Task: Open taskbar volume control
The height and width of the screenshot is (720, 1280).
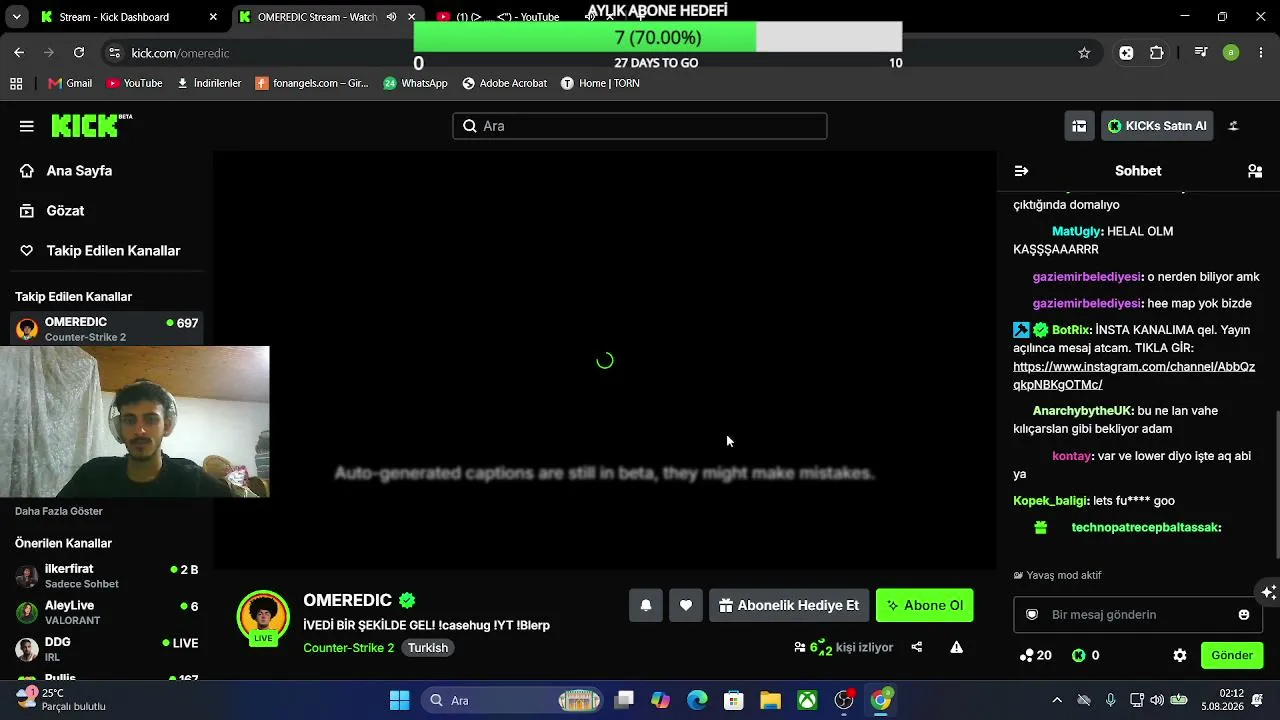Action: (1157, 700)
